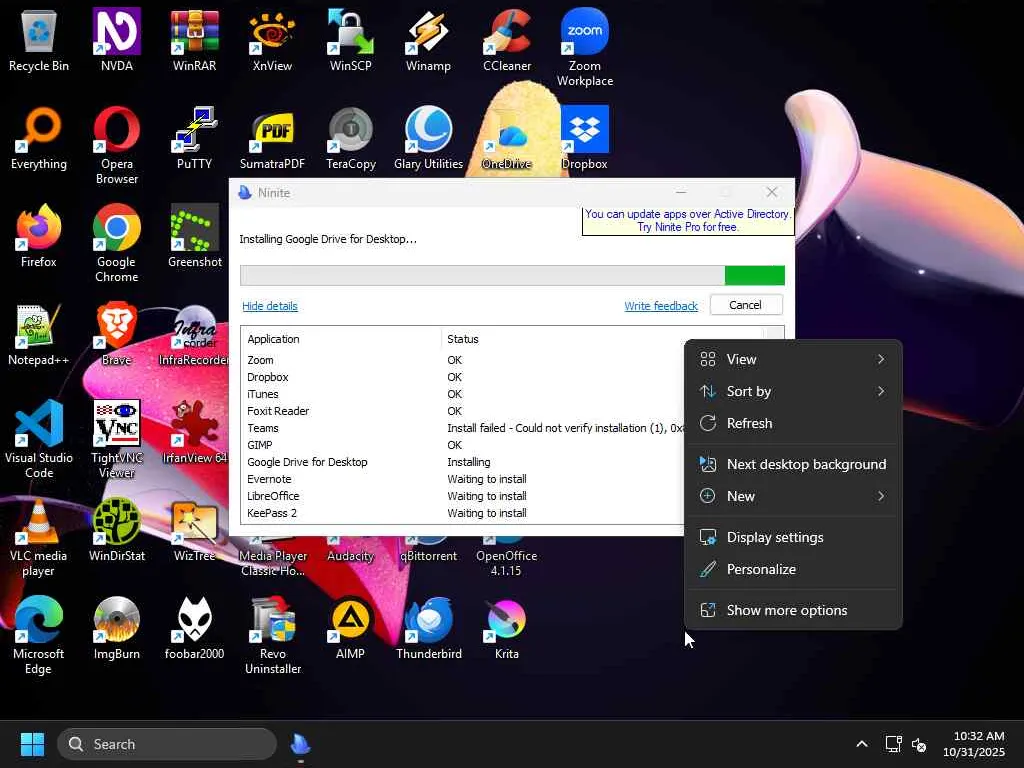Select the WinRAR desktop icon
The image size is (1024, 768).
(x=195, y=40)
